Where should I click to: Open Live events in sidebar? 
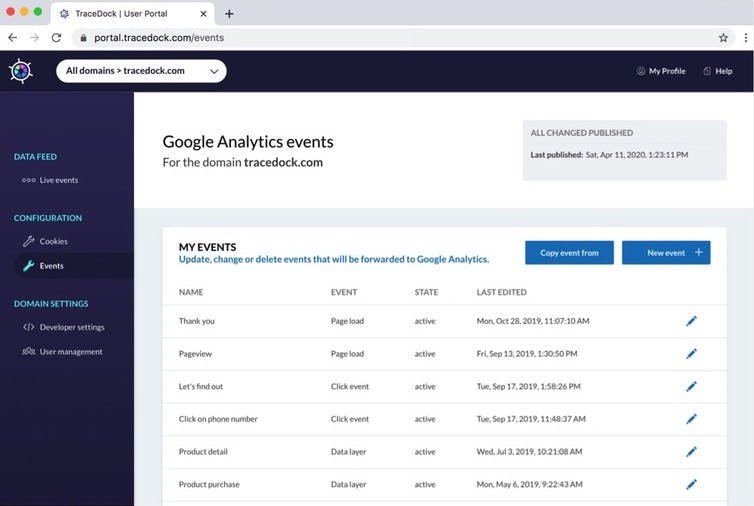(x=50, y=180)
